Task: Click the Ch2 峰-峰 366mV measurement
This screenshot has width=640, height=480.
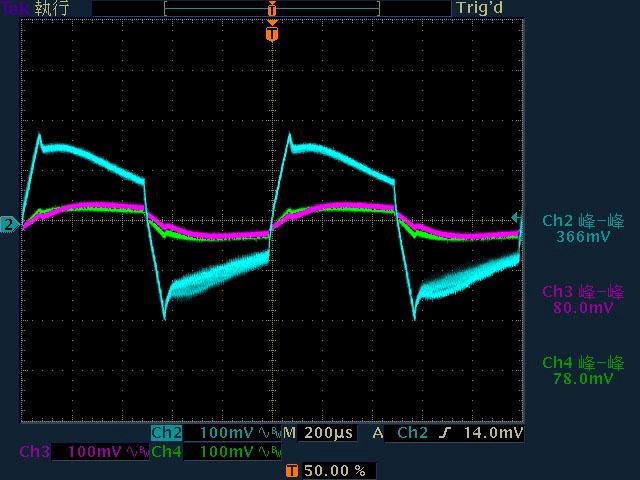Action: point(583,228)
